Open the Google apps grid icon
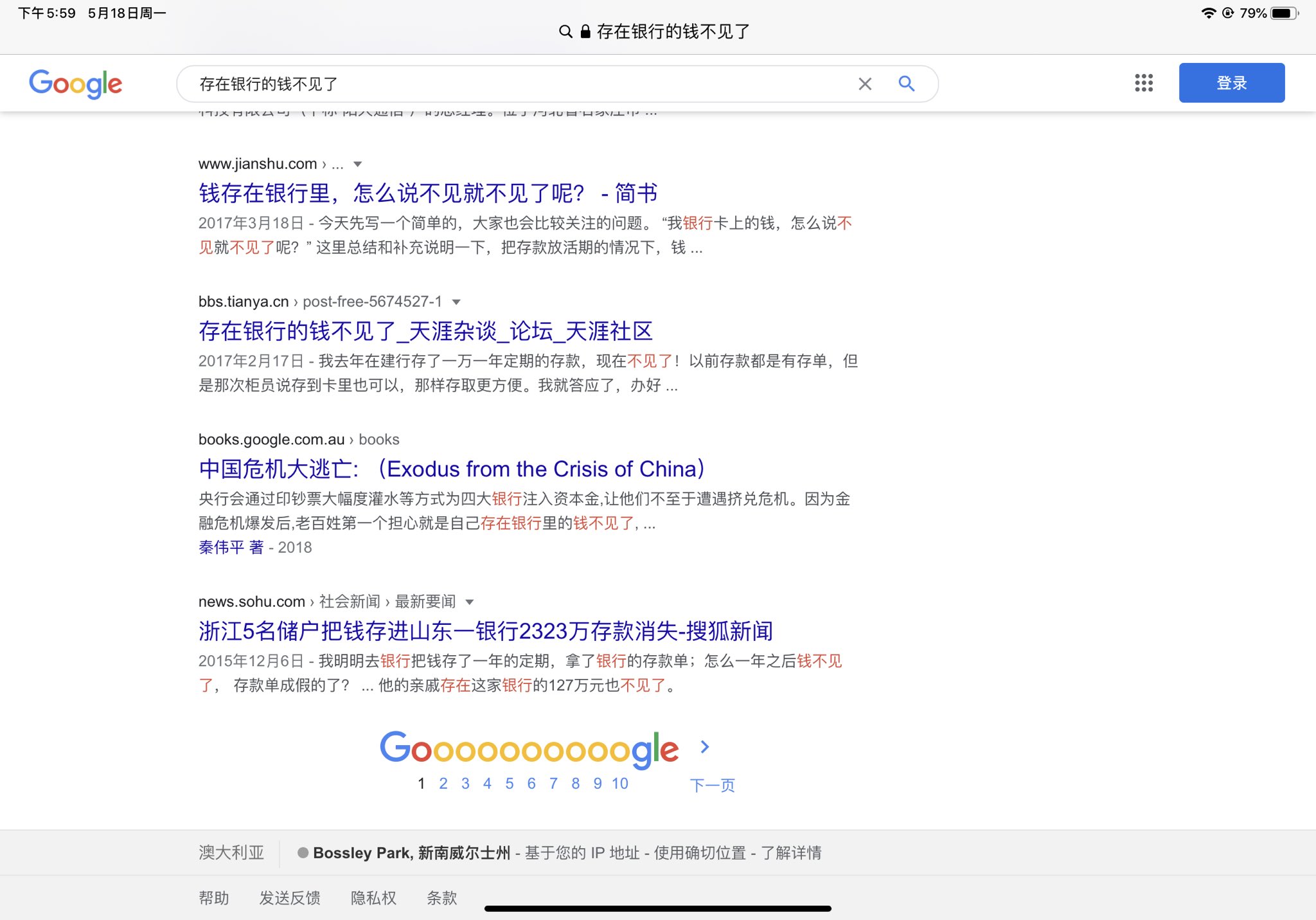1316x920 pixels. click(x=1144, y=83)
